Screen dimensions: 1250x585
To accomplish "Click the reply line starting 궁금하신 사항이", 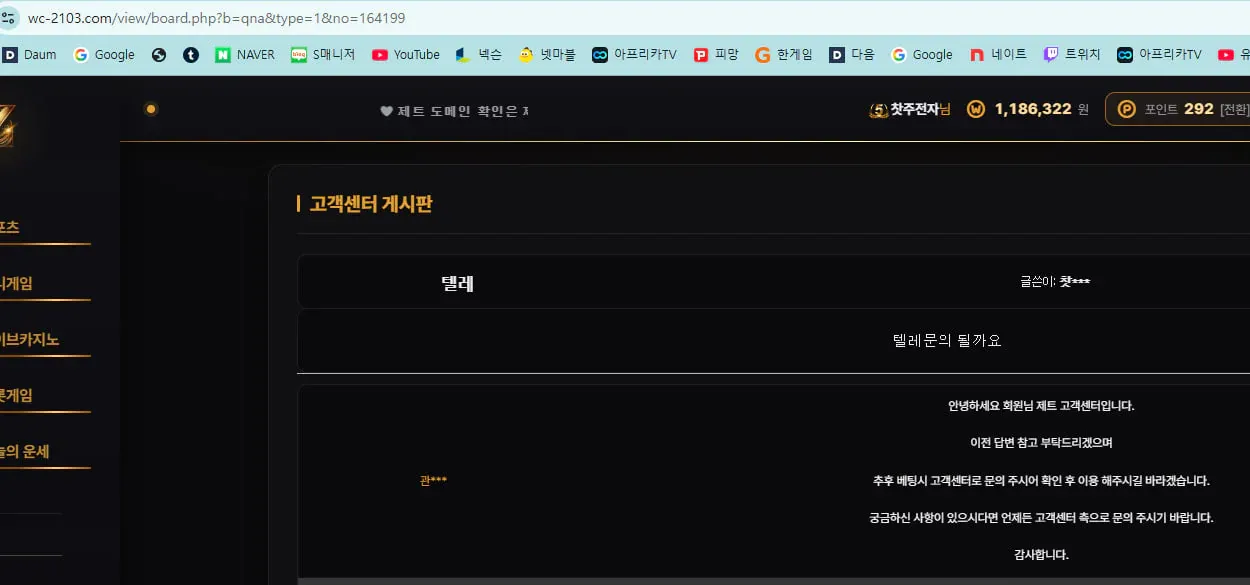I will coord(1041,518).
